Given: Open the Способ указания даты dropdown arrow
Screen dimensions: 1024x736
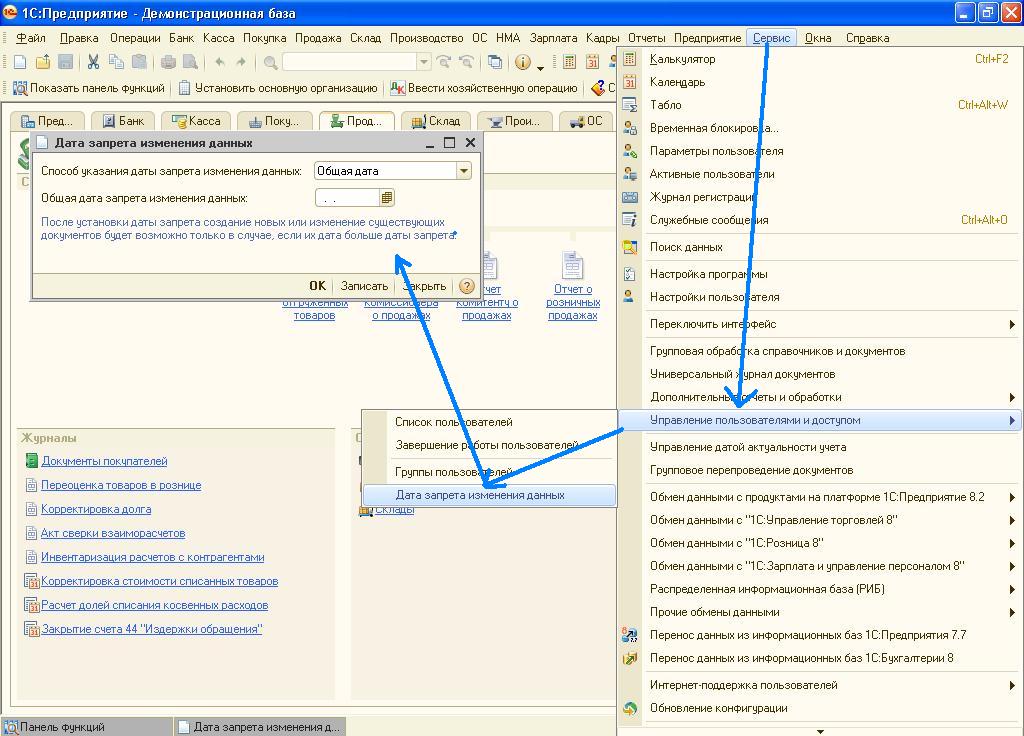Looking at the screenshot, I should pos(464,170).
